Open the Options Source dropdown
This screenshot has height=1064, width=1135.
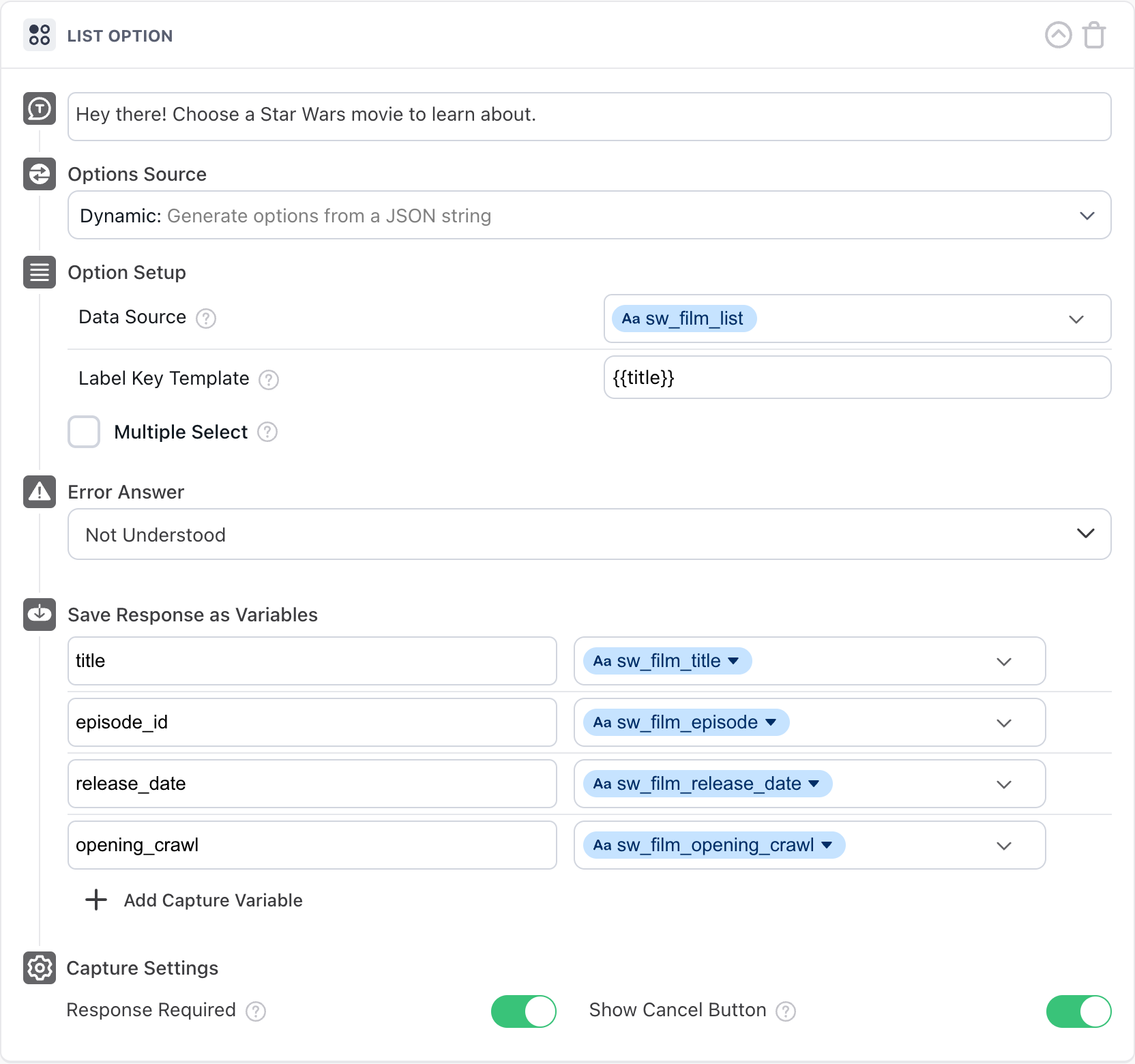click(589, 216)
